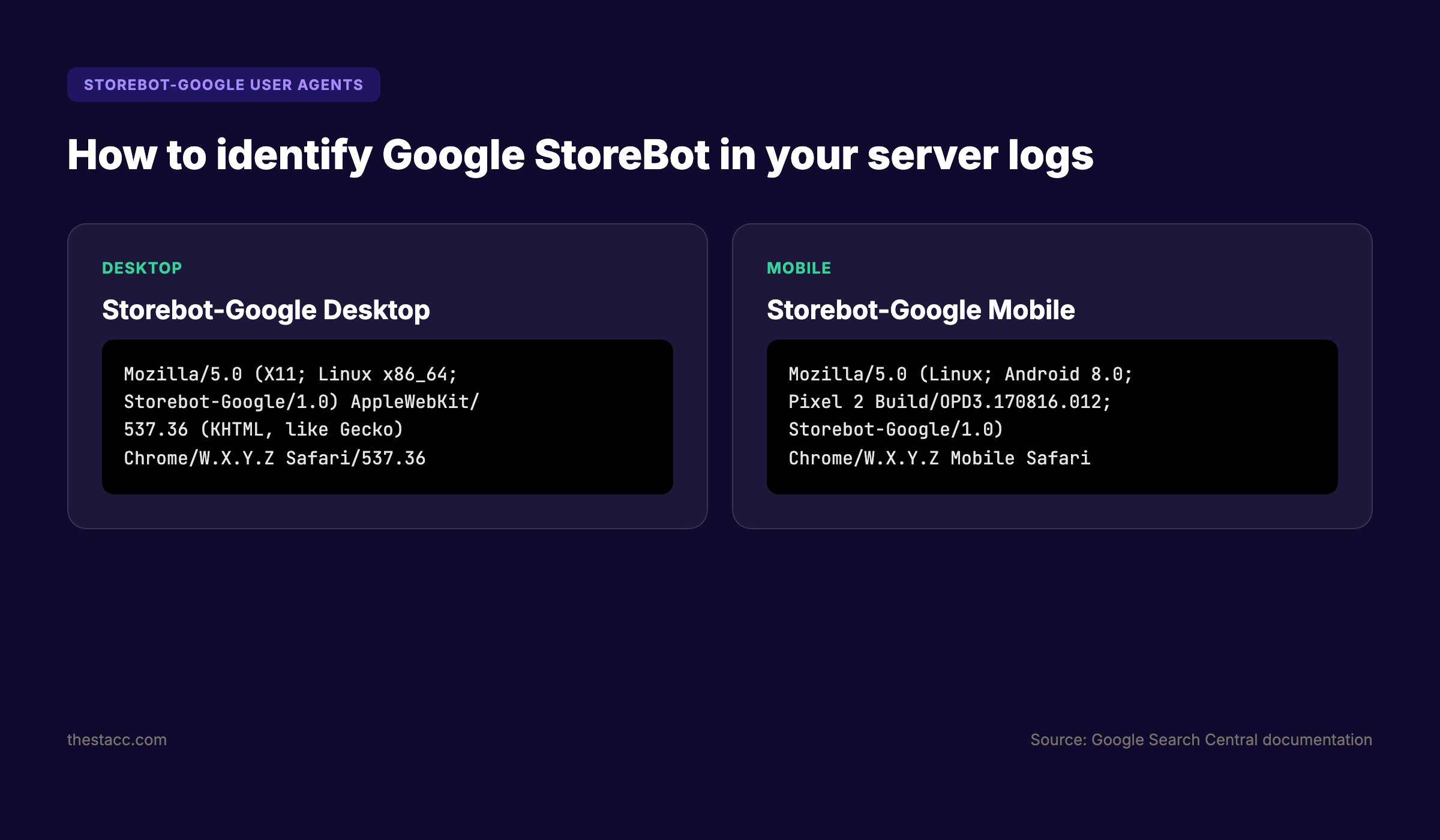Screen dimensions: 1440x840
Task: Click the Storebot-Google Desktop card title
Action: pyautogui.click(x=266, y=310)
